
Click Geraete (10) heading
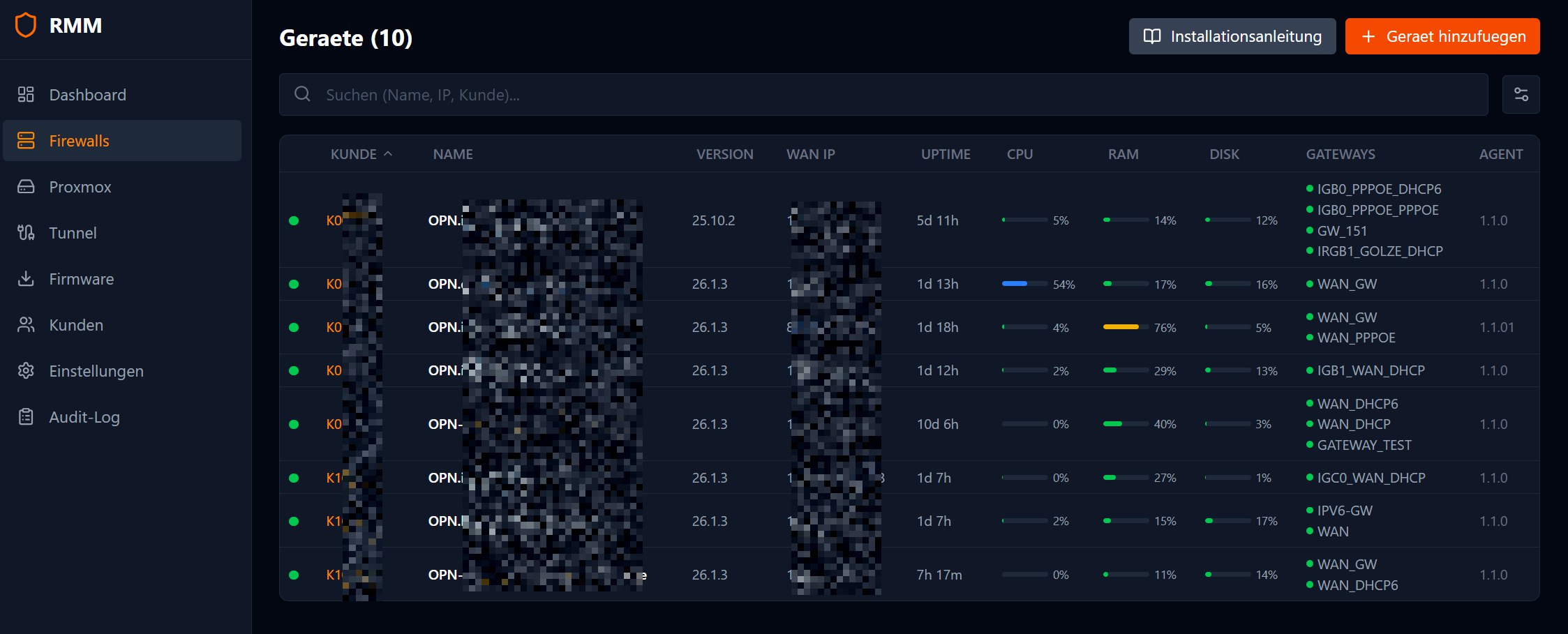(345, 38)
